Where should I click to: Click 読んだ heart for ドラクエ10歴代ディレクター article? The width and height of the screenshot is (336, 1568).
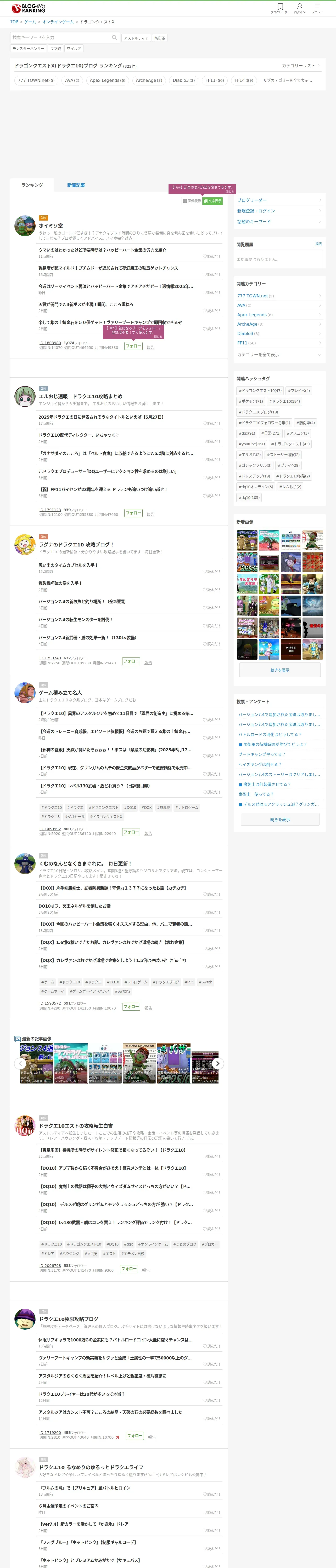pyautogui.click(x=212, y=441)
